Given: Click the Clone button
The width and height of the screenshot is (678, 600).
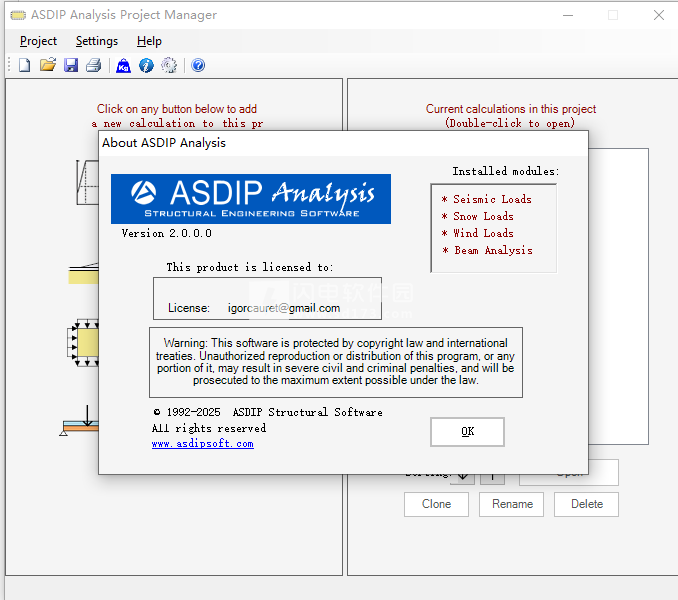Looking at the screenshot, I should click(436, 504).
